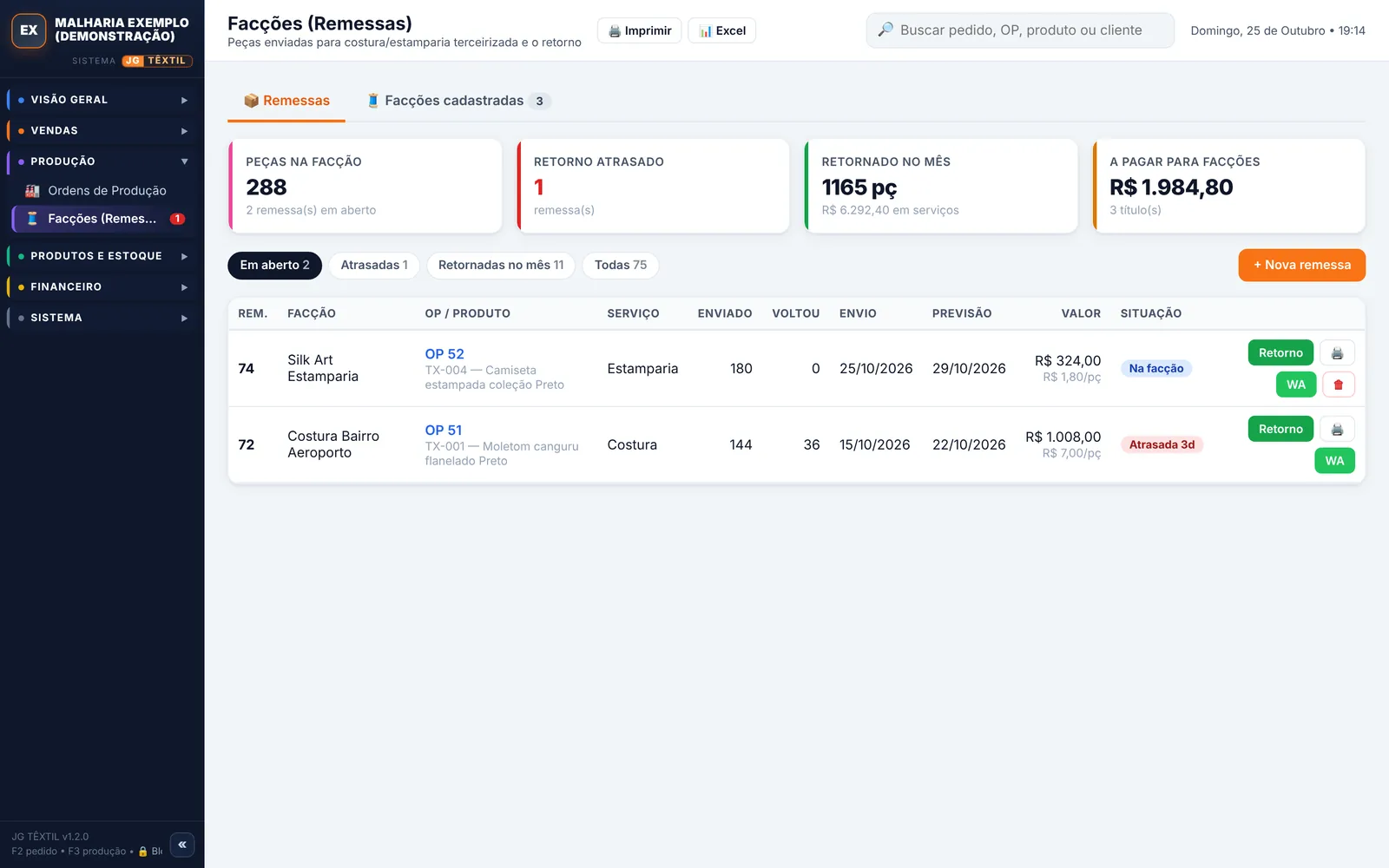Export list with Excel button

coord(722,30)
